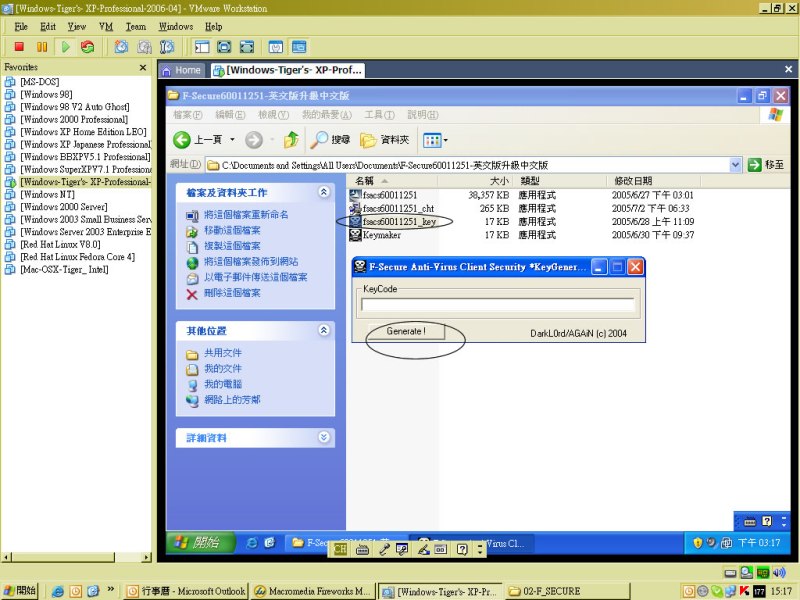Select [Red Hat Linux Fedora Core 4] favorite

click(x=78, y=257)
